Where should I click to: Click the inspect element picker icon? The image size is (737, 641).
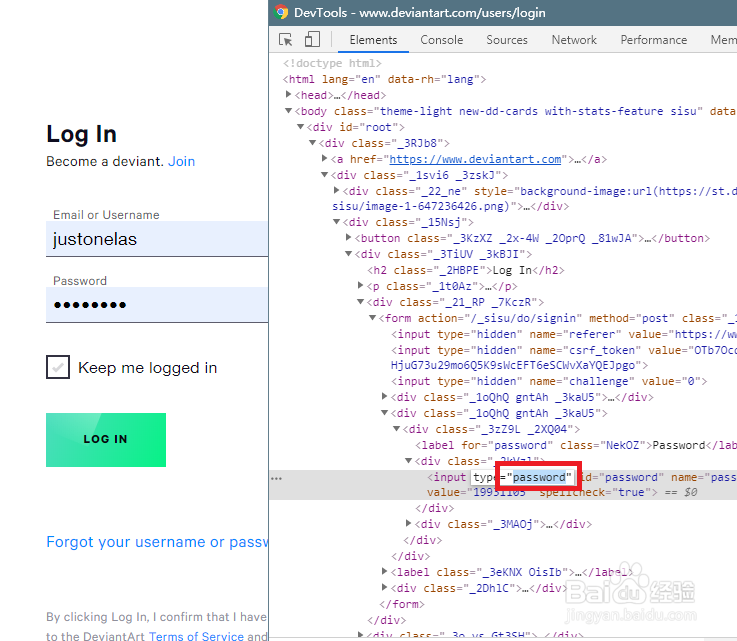[285, 39]
